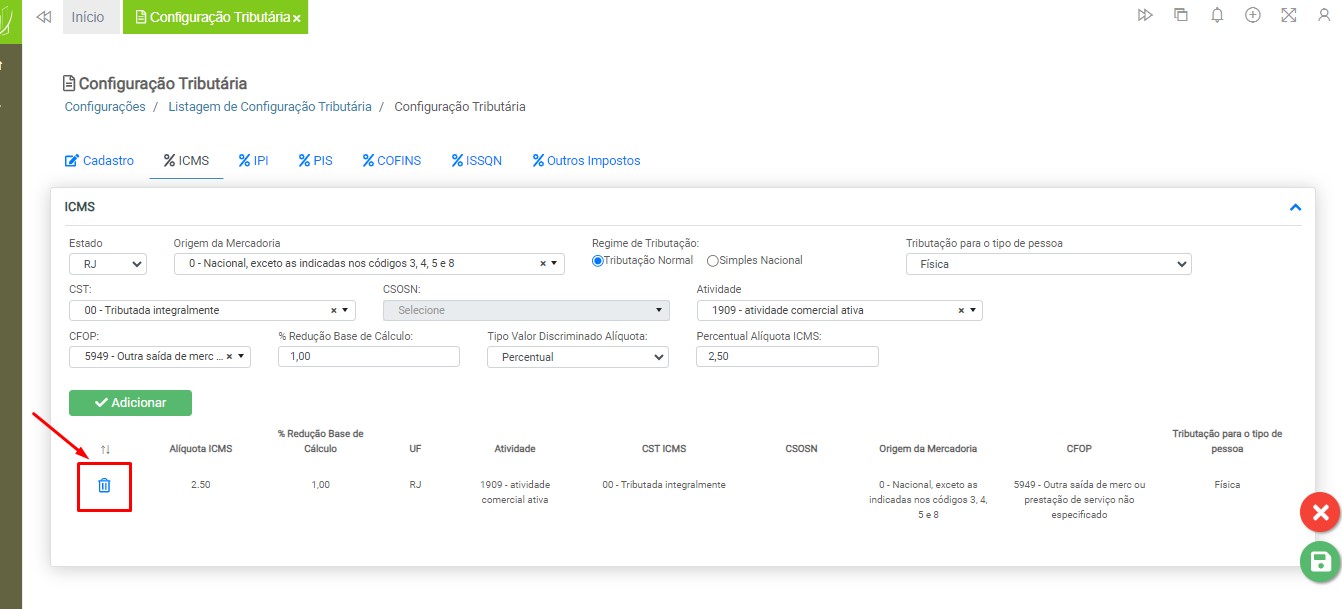This screenshot has height=609, width=1342.
Task: Click the trash icon to delete ICMS row
Action: click(x=104, y=485)
